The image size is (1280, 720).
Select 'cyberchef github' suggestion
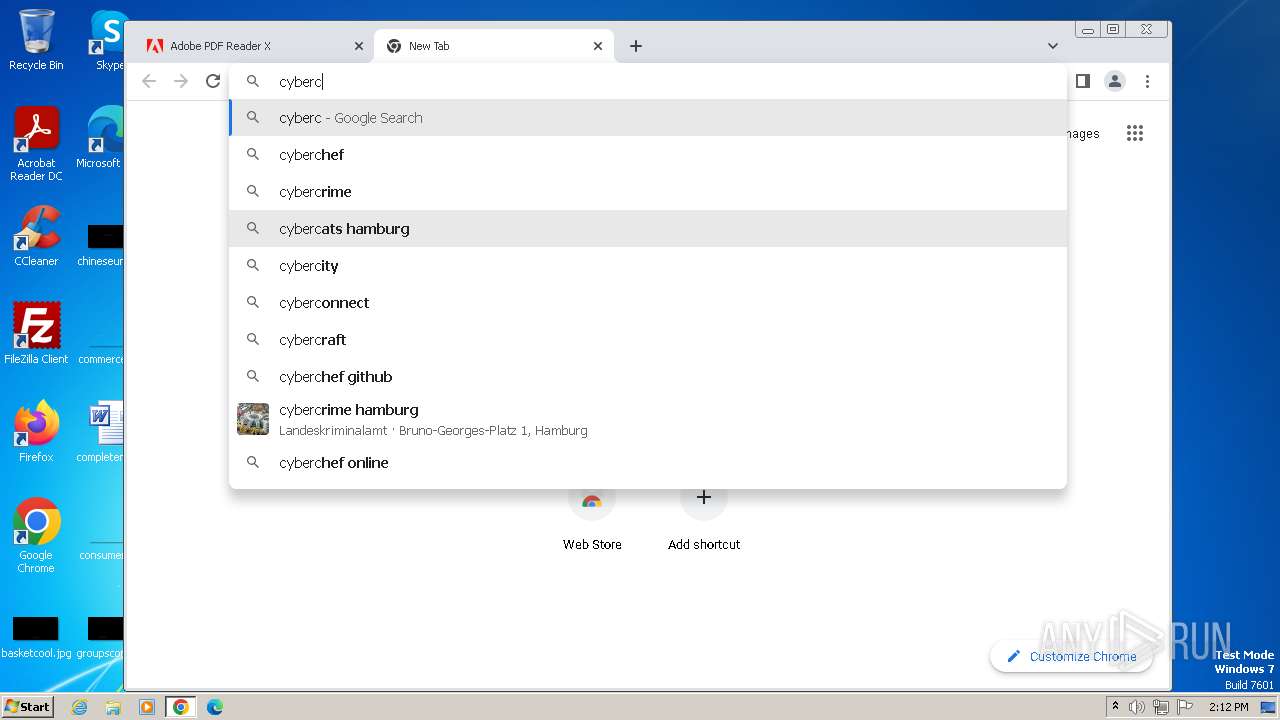tap(648, 377)
